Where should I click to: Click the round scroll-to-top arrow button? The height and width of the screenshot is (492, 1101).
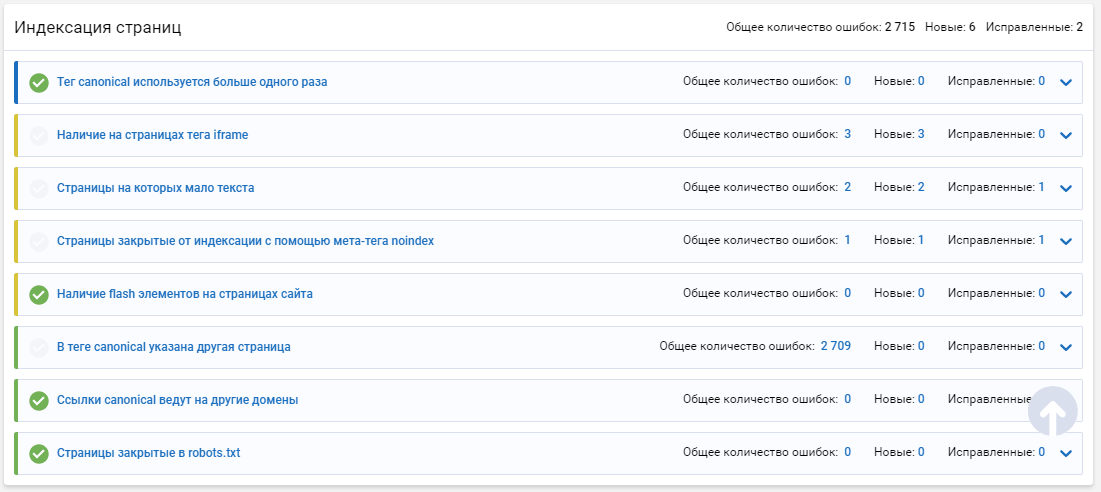[1053, 411]
